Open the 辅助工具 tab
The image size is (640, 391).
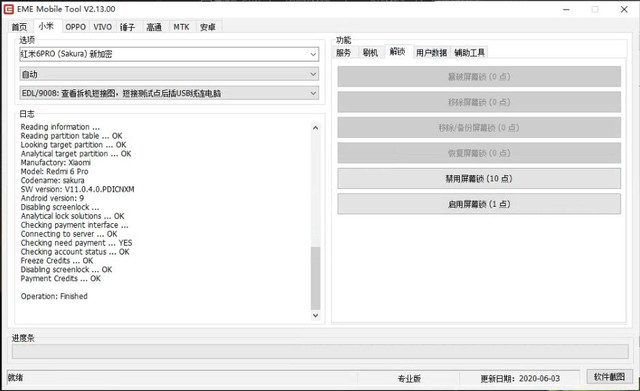(469, 52)
